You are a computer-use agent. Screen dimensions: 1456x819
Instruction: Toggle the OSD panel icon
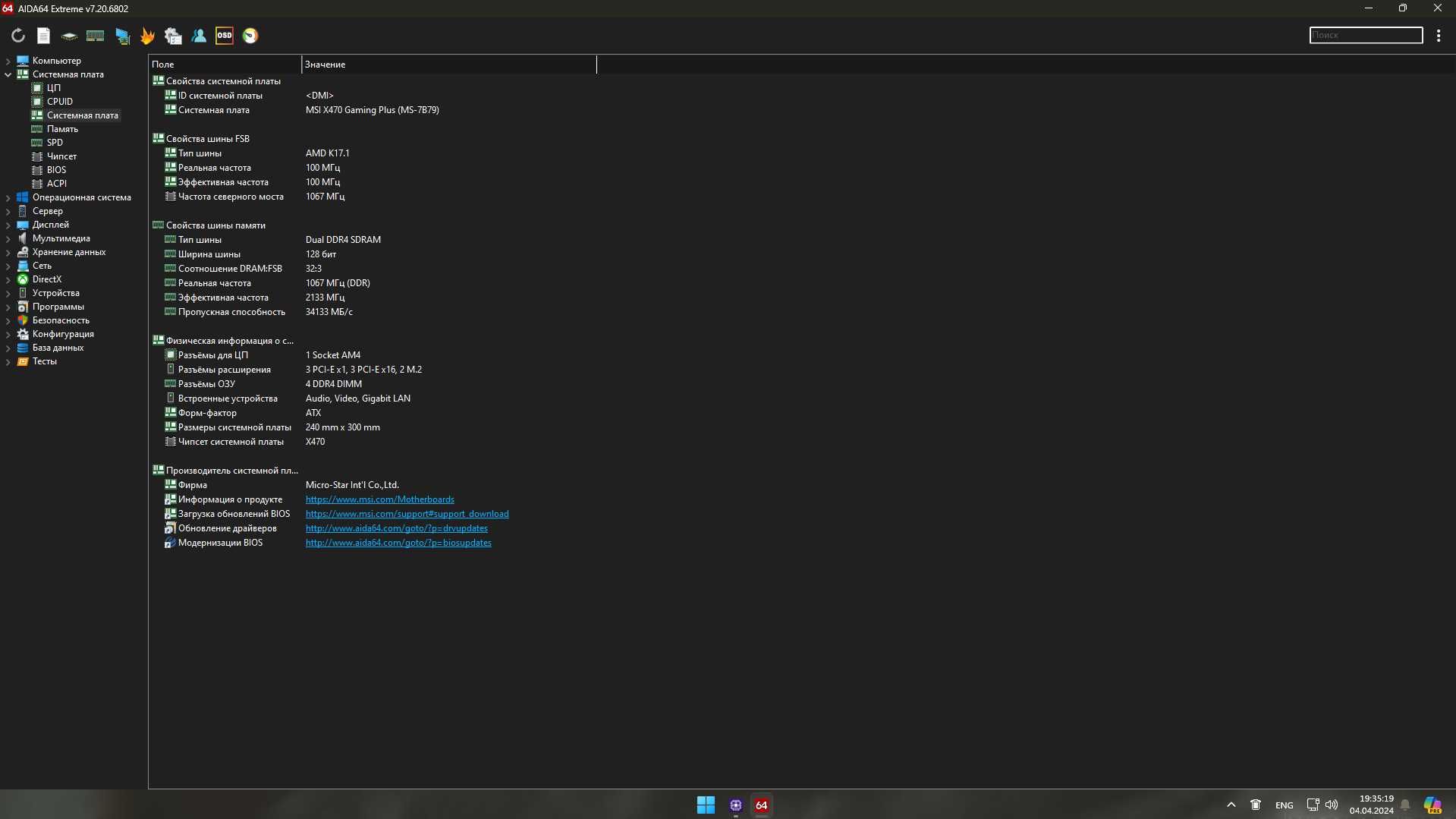[x=225, y=36]
